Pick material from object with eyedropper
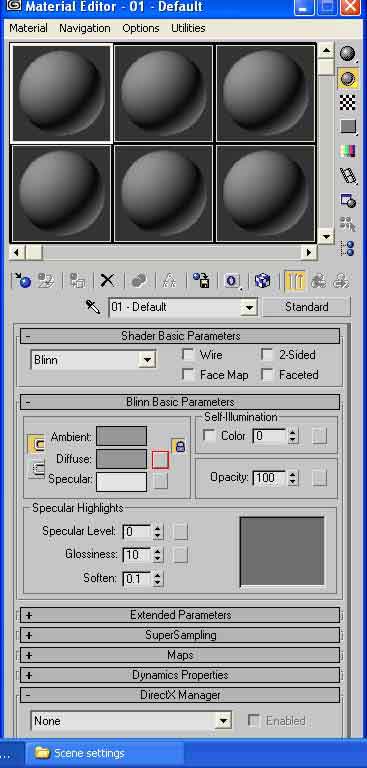Image resolution: width=367 pixels, height=768 pixels. (93, 308)
